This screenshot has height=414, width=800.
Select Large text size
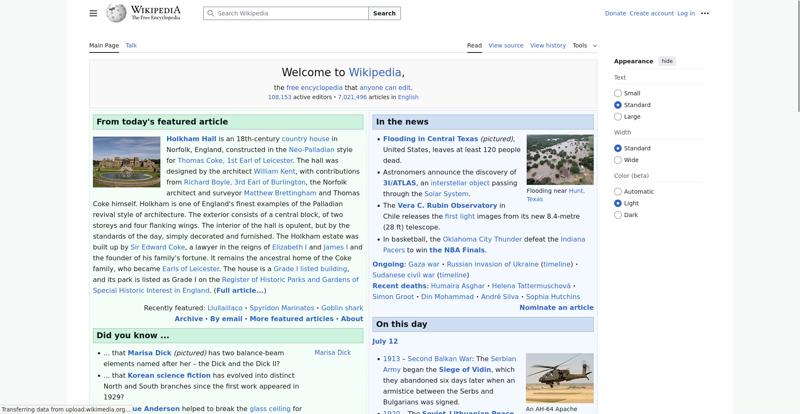coord(618,117)
